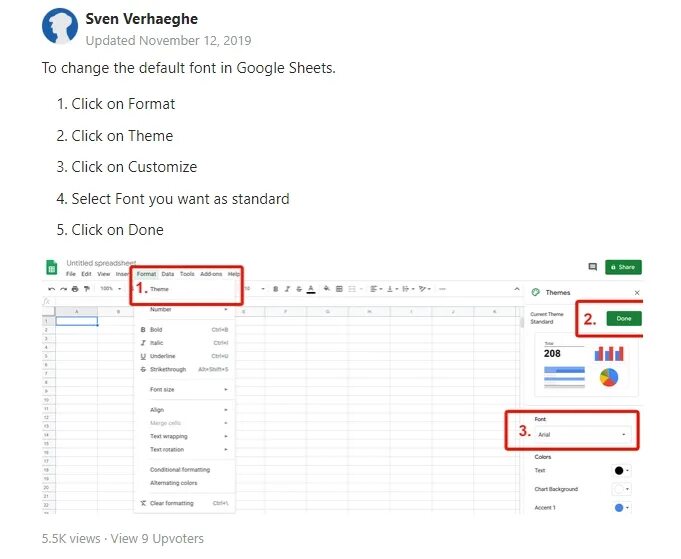Collapse the header with the caret icon
This screenshot has height=559, width=681.
(516, 289)
